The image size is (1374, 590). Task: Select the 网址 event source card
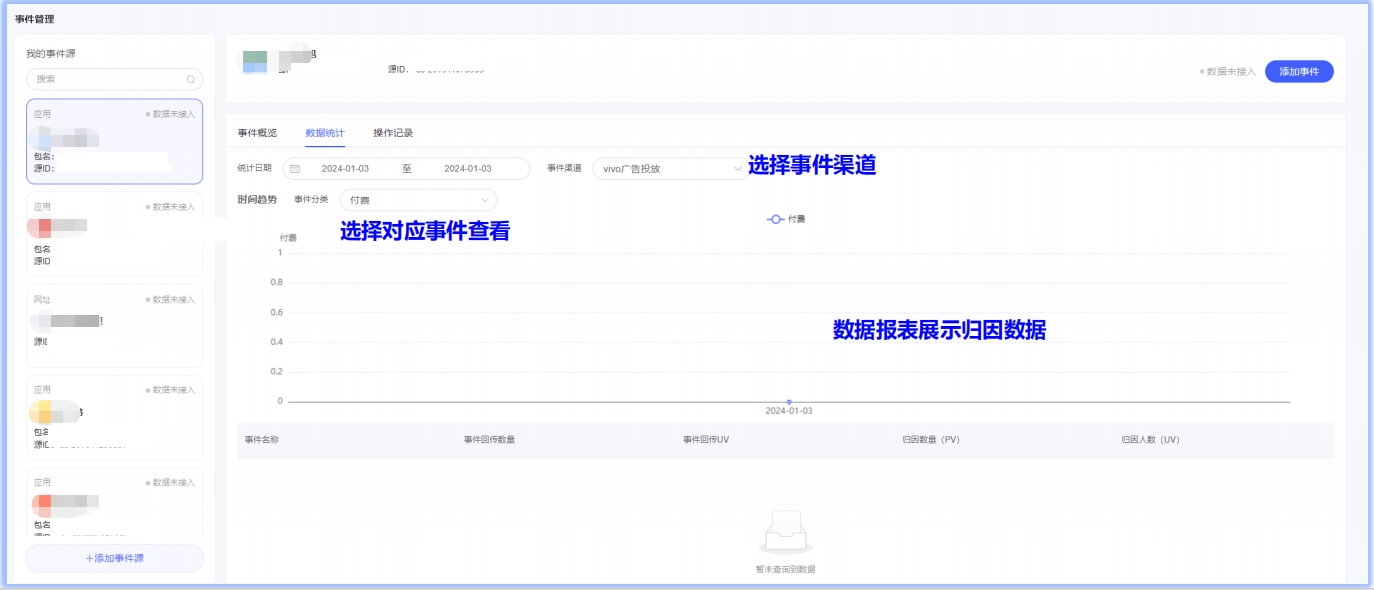(x=114, y=326)
